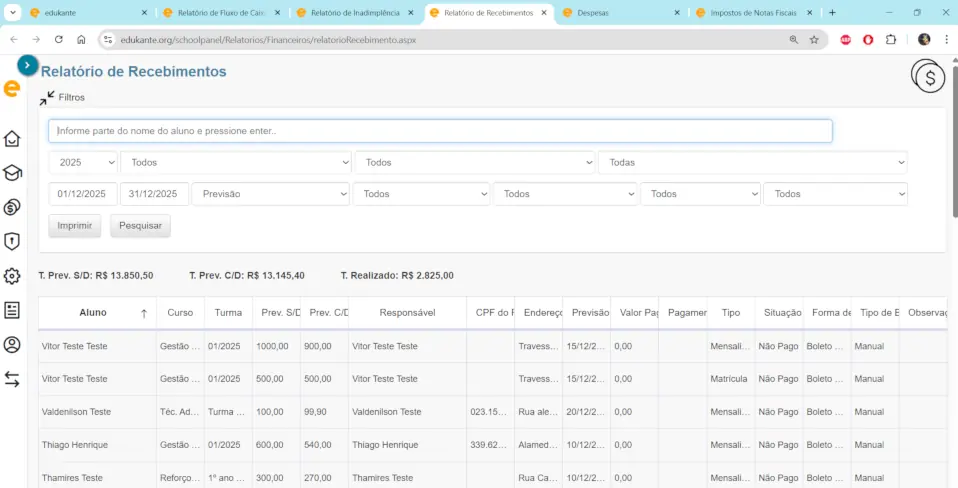Click the student name search field
958x488 pixels.
coord(440,131)
